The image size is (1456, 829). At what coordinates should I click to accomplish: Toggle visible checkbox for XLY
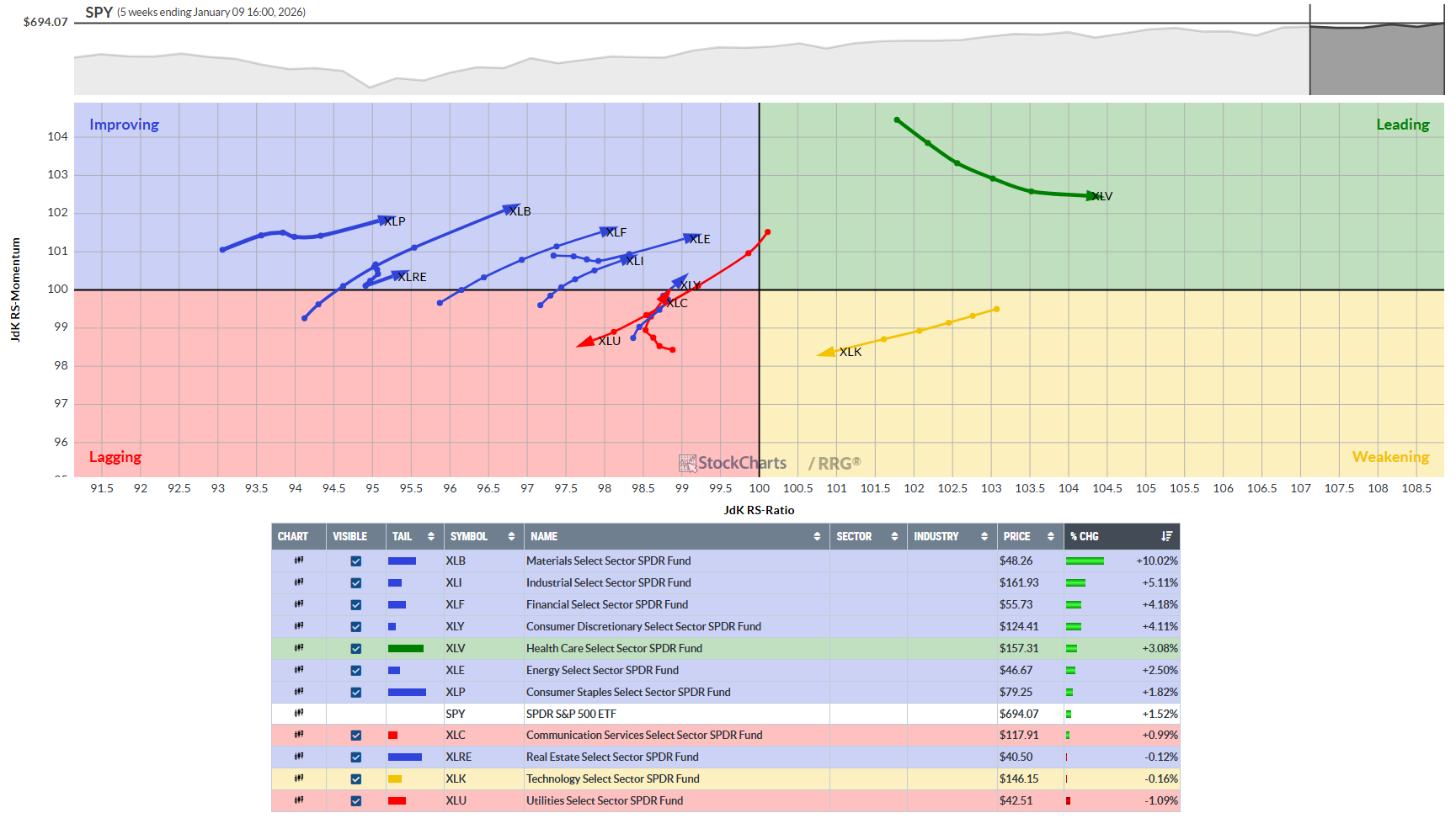356,627
